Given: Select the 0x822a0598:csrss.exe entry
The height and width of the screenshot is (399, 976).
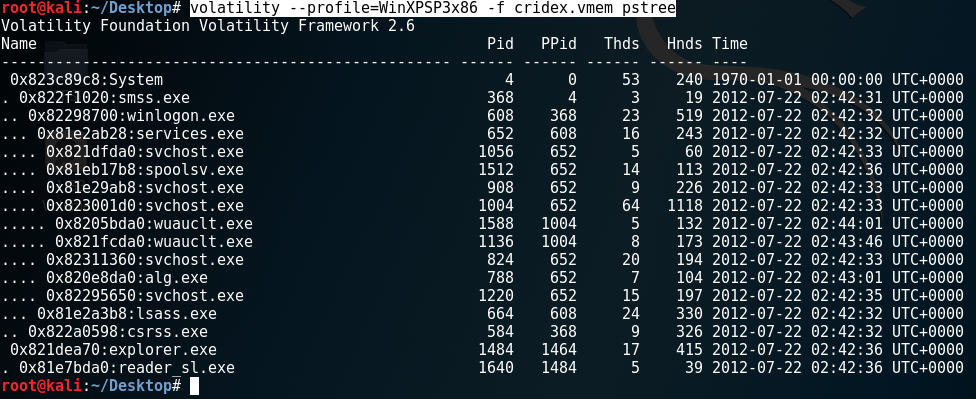Looking at the screenshot, I should pos(118,332).
